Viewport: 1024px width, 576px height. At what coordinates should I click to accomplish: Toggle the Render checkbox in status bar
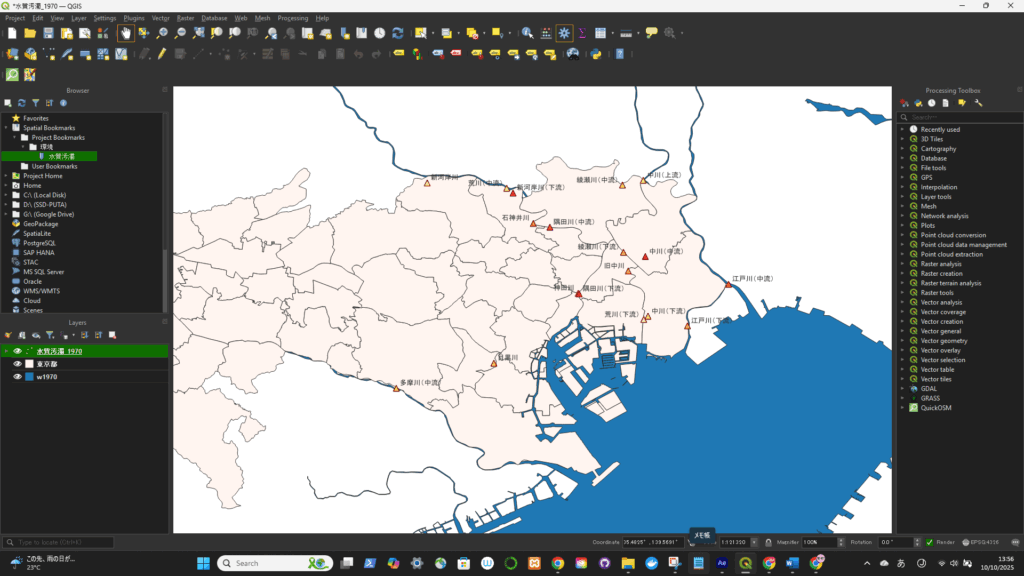point(929,542)
